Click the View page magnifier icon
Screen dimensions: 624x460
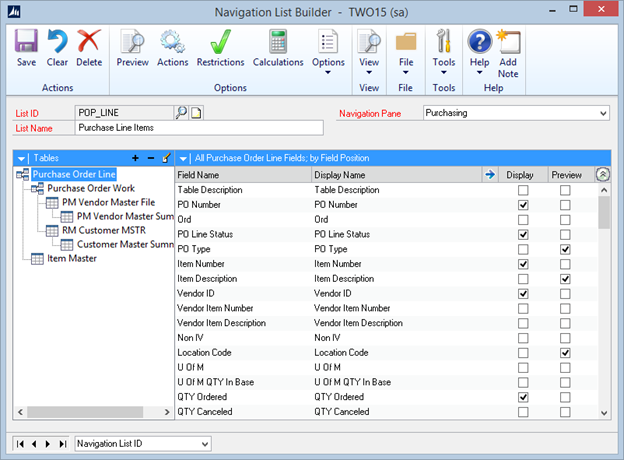[369, 41]
